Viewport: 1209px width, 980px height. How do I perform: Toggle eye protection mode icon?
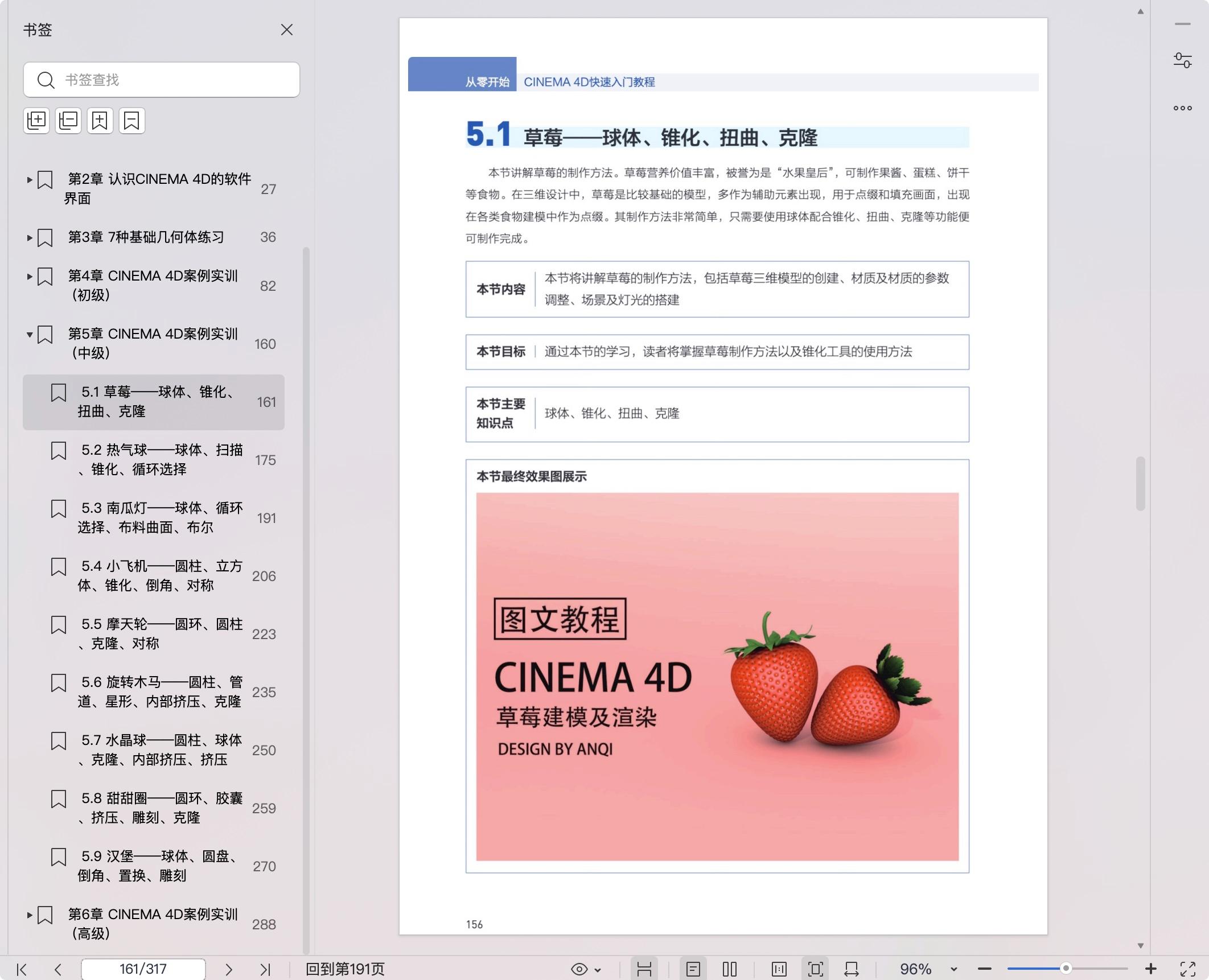pyautogui.click(x=579, y=969)
